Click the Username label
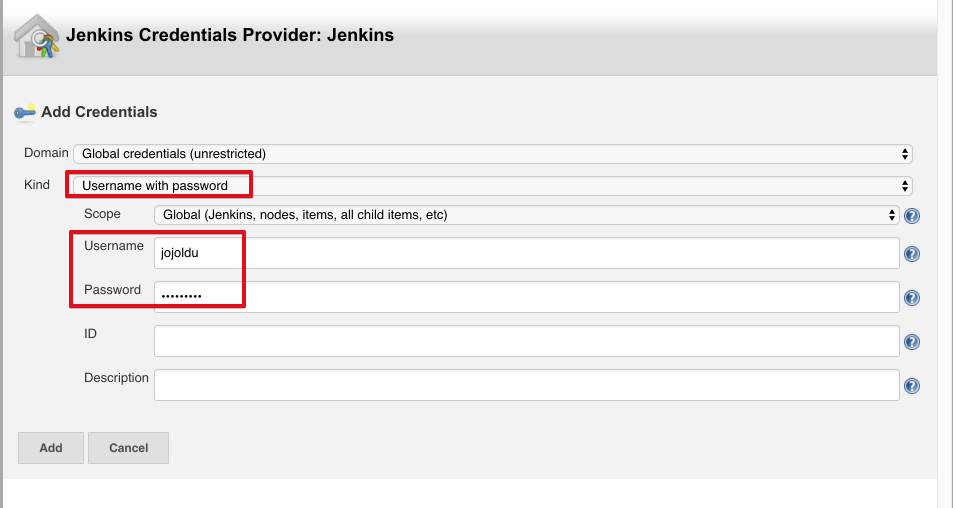 [114, 245]
